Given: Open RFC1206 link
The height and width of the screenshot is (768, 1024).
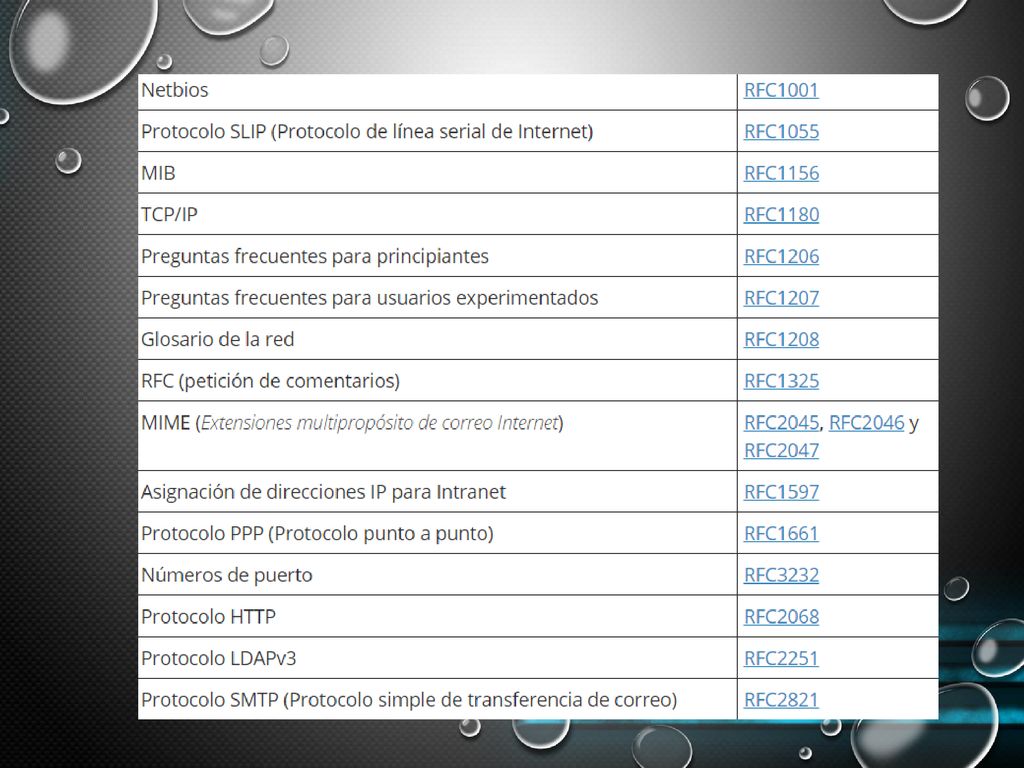Looking at the screenshot, I should tap(781, 257).
